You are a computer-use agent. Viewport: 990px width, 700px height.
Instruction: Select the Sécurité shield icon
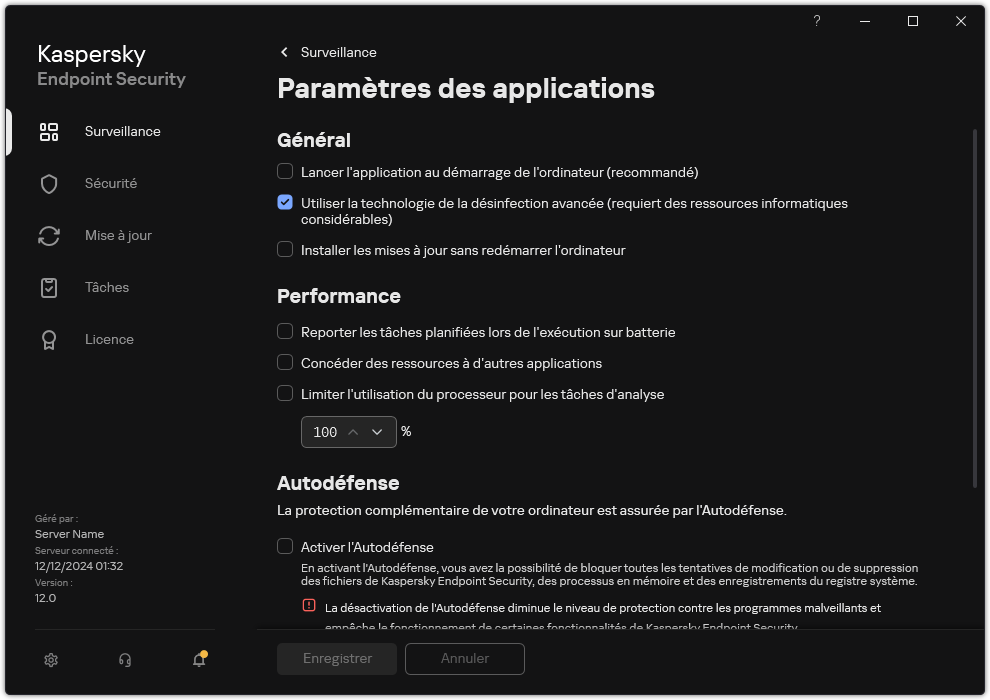[48, 183]
